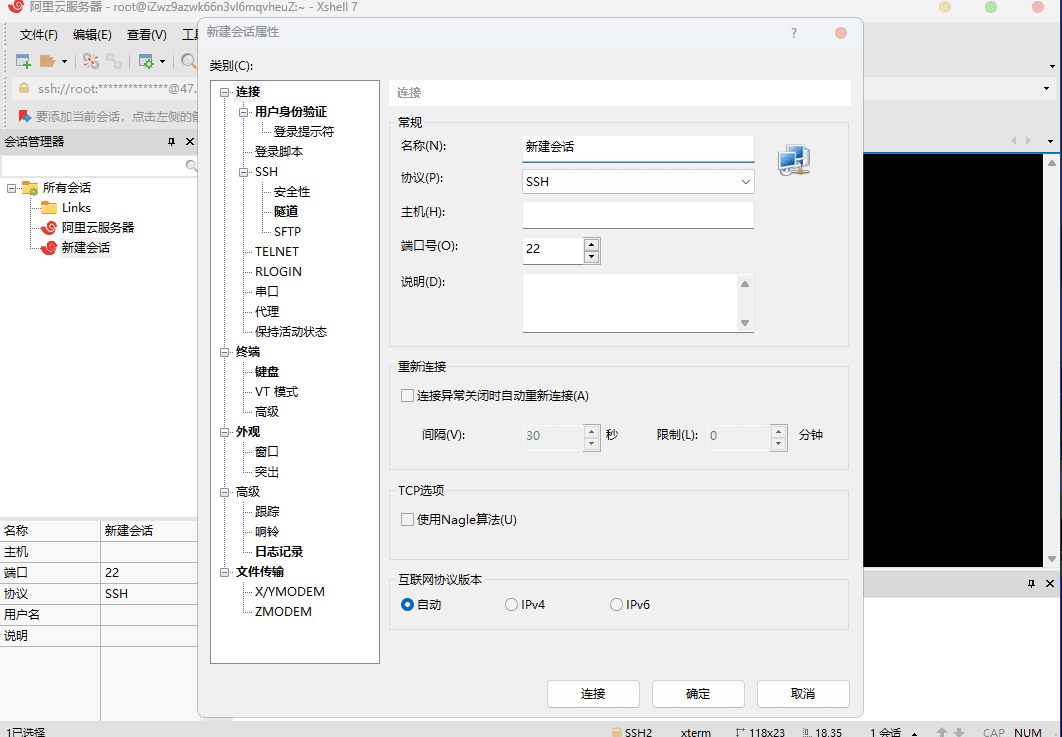Open the 文件(F) menu

coord(39,35)
